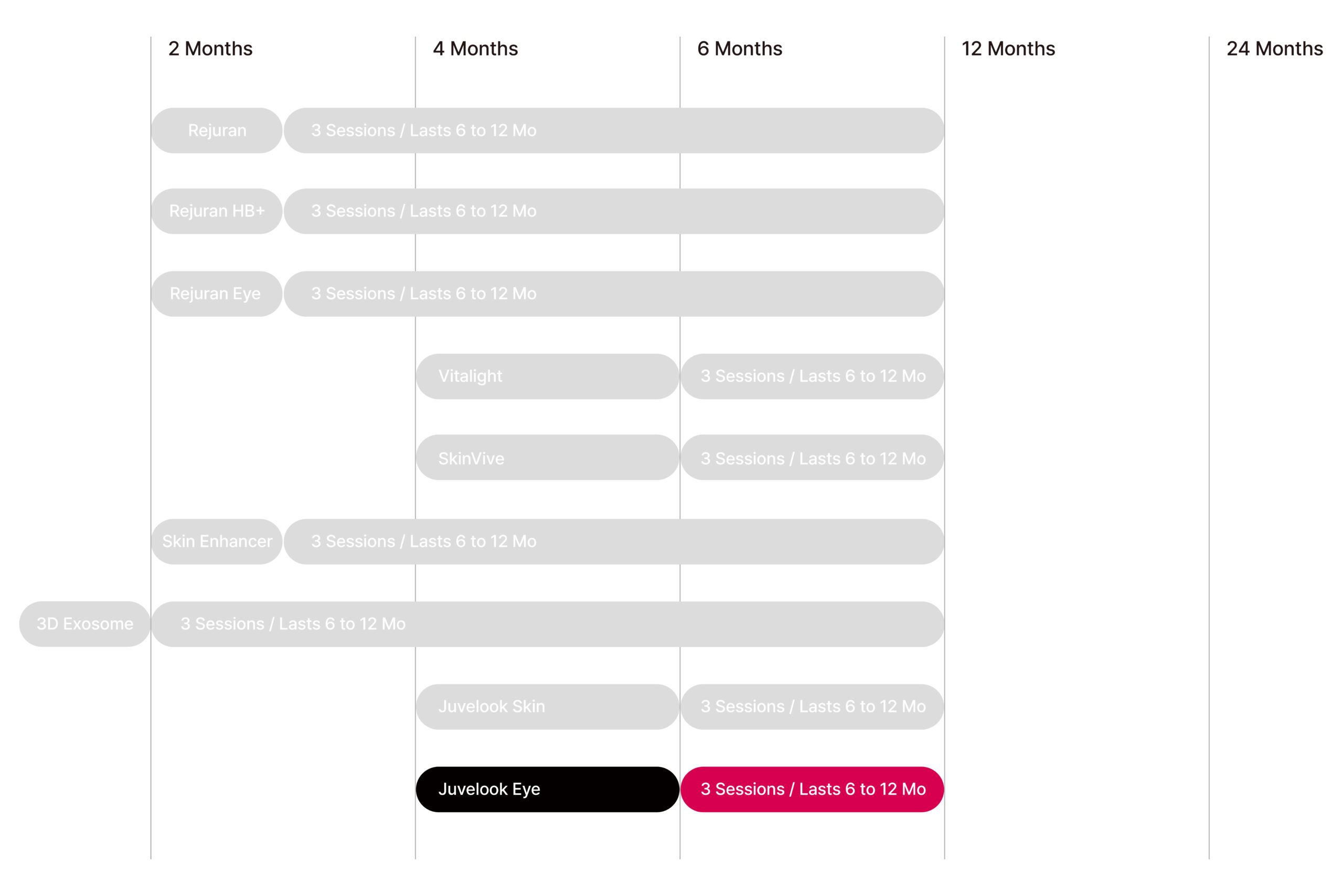This screenshot has height=896, width=1343.
Task: Click the 24 Months column header
Action: tap(1274, 49)
